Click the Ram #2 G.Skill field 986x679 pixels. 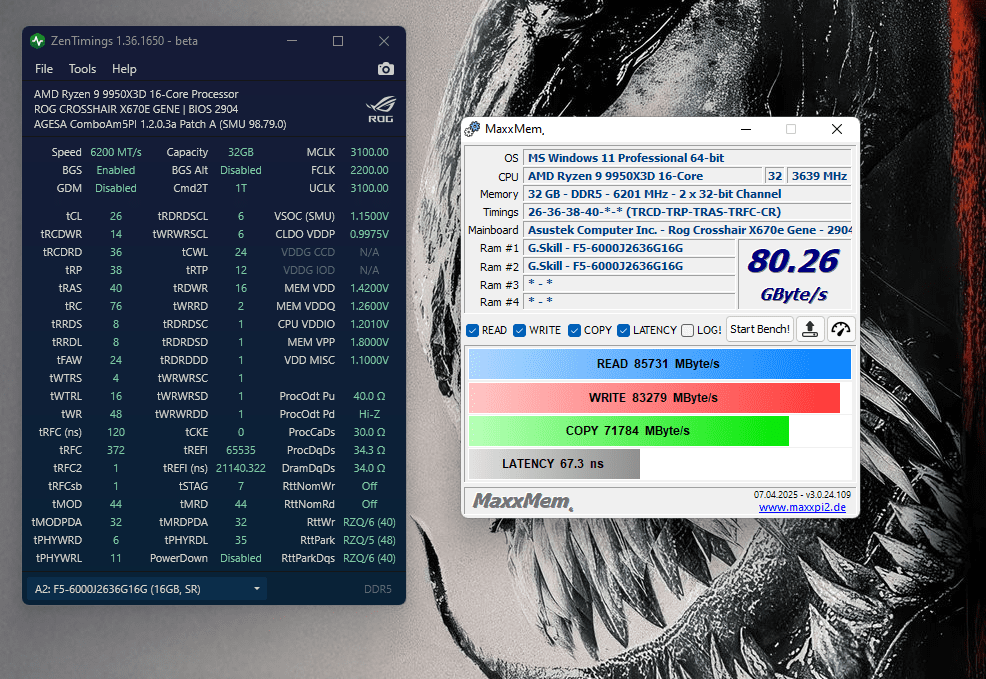[x=629, y=266]
